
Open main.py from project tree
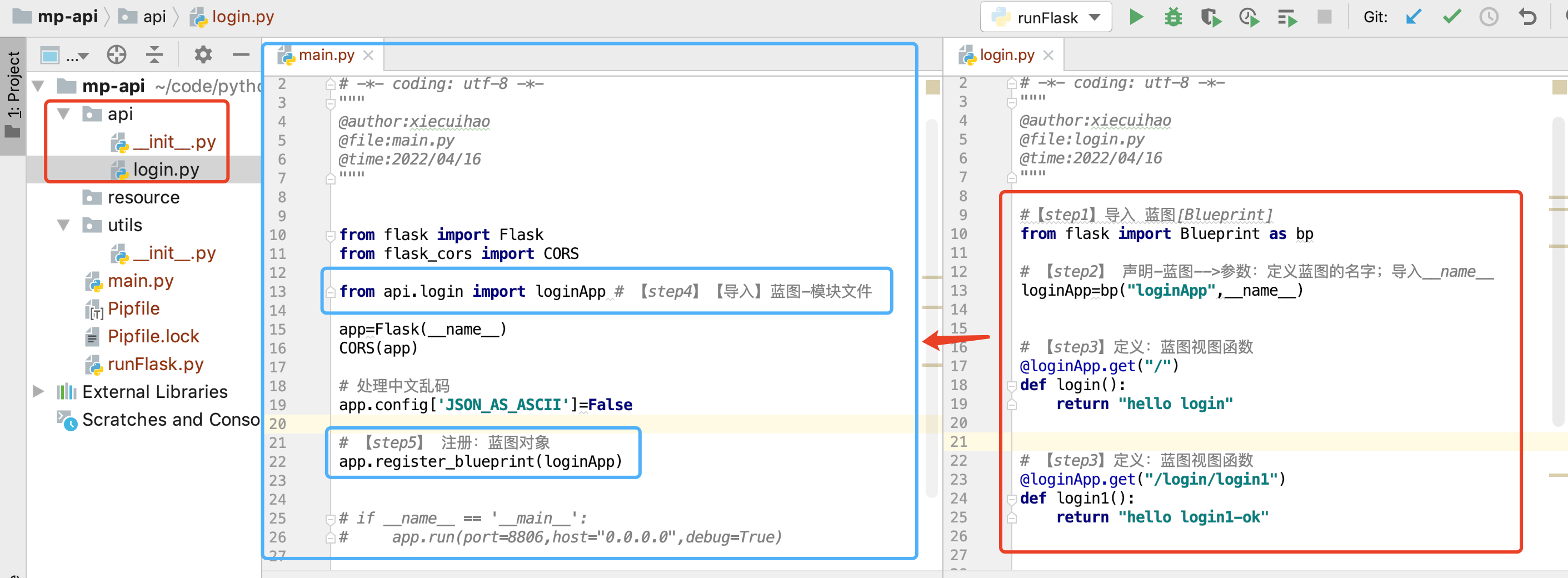[129, 281]
